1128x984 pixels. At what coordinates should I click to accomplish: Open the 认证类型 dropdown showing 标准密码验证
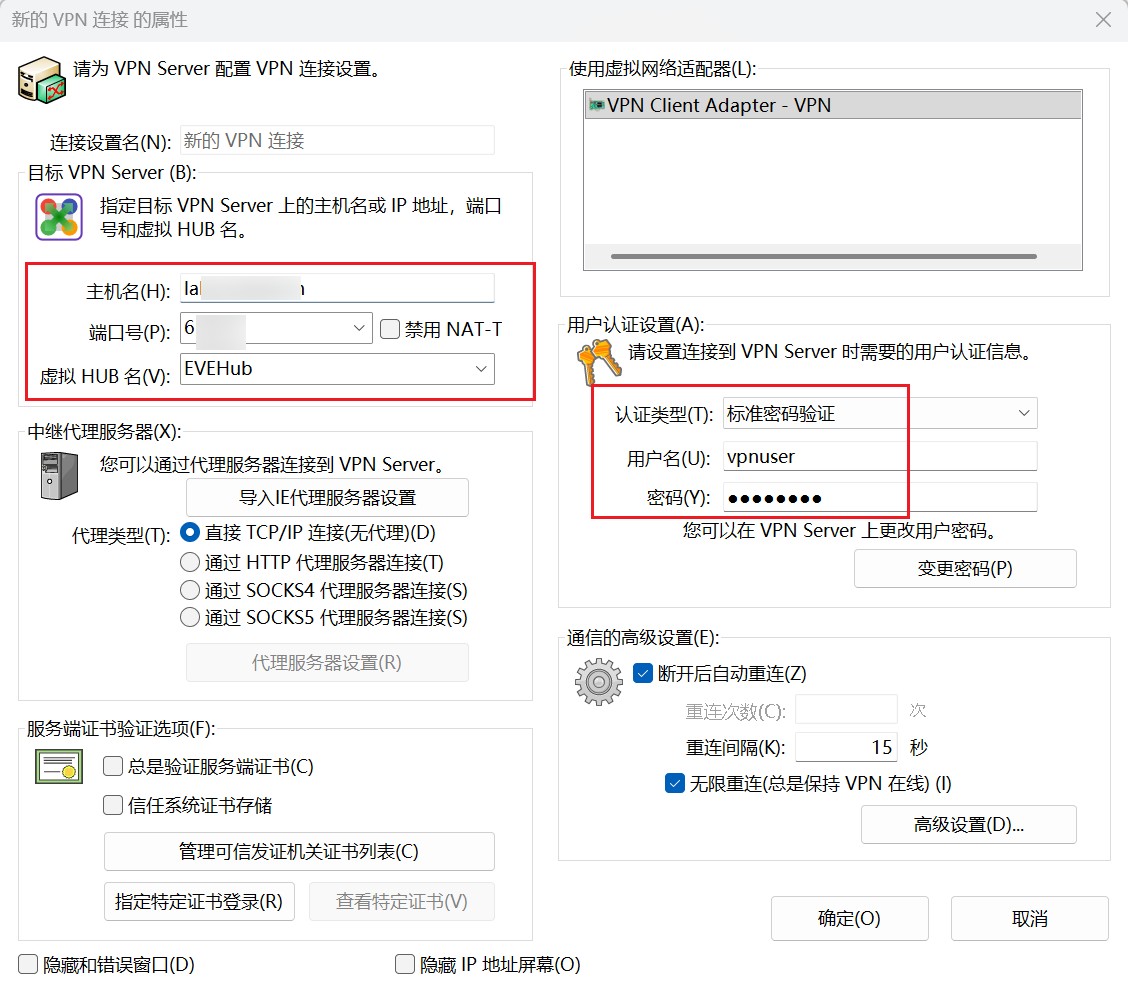(x=1024, y=414)
